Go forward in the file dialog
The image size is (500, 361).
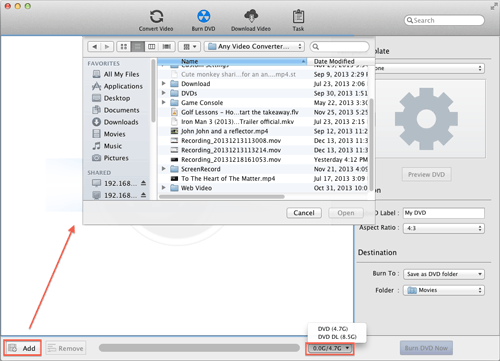(x=107, y=47)
